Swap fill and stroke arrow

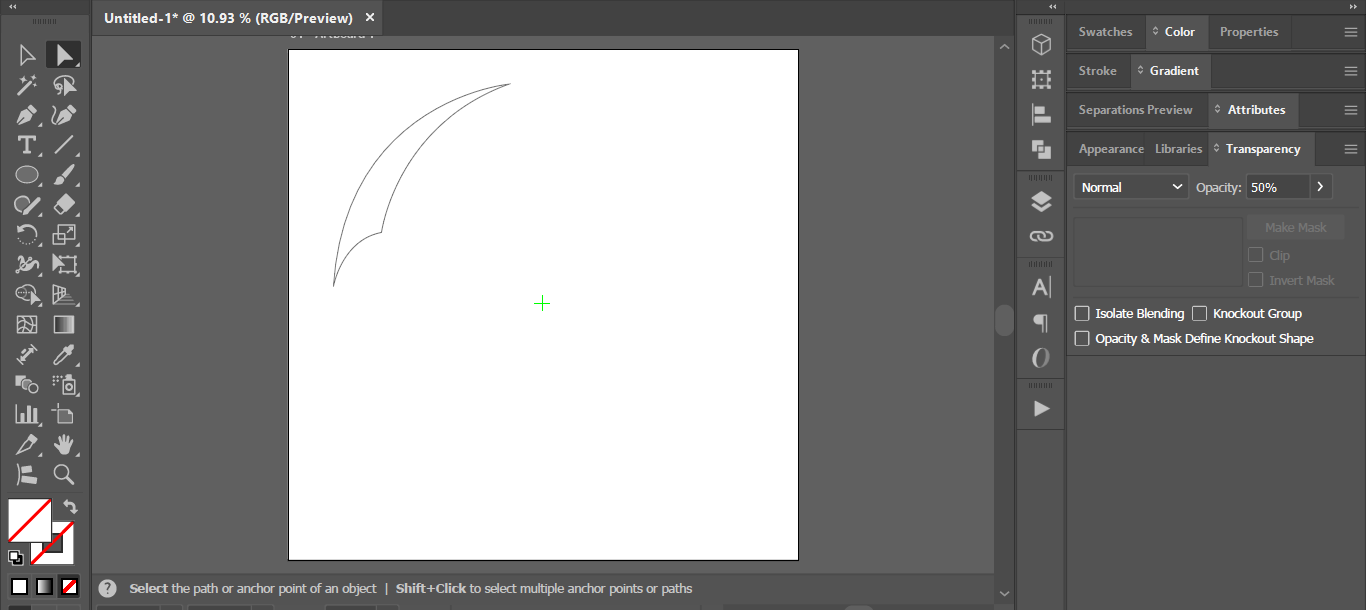(x=70, y=507)
